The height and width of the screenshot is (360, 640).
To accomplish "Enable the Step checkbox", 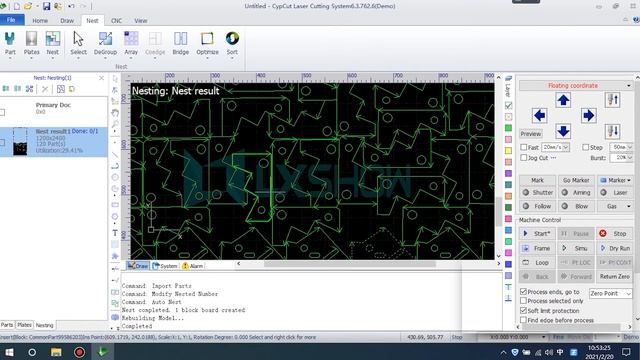I will (x=586, y=147).
